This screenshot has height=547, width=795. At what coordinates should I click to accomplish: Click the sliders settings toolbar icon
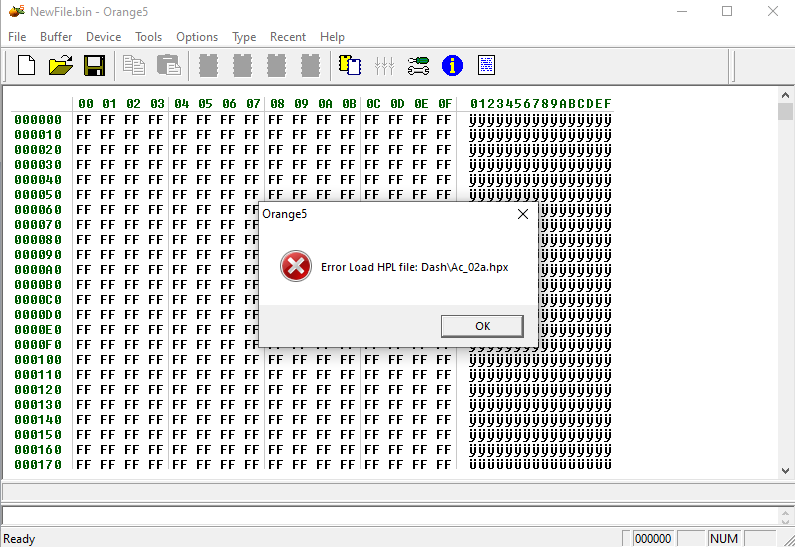pyautogui.click(x=384, y=66)
